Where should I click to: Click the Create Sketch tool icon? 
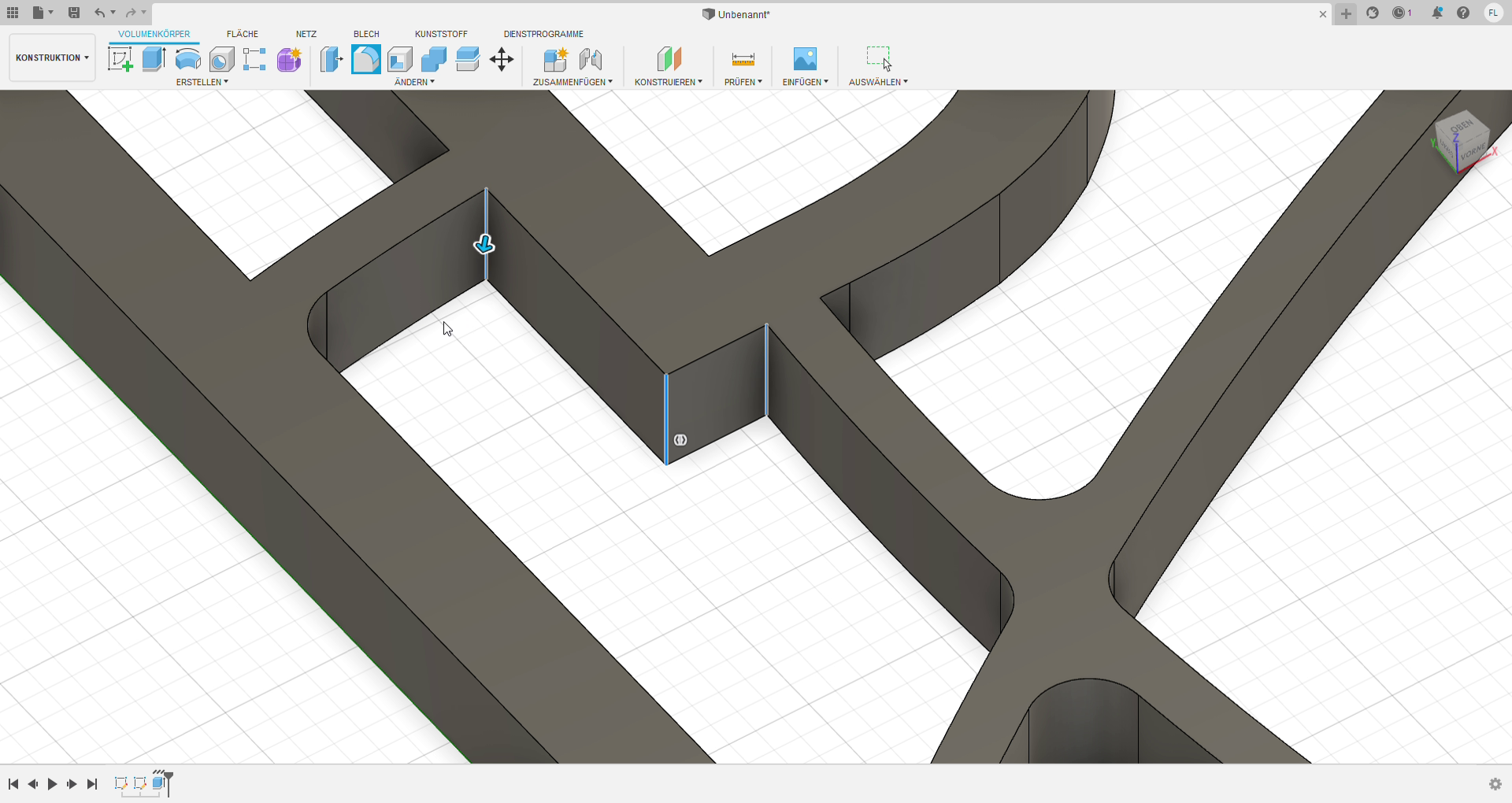120,59
